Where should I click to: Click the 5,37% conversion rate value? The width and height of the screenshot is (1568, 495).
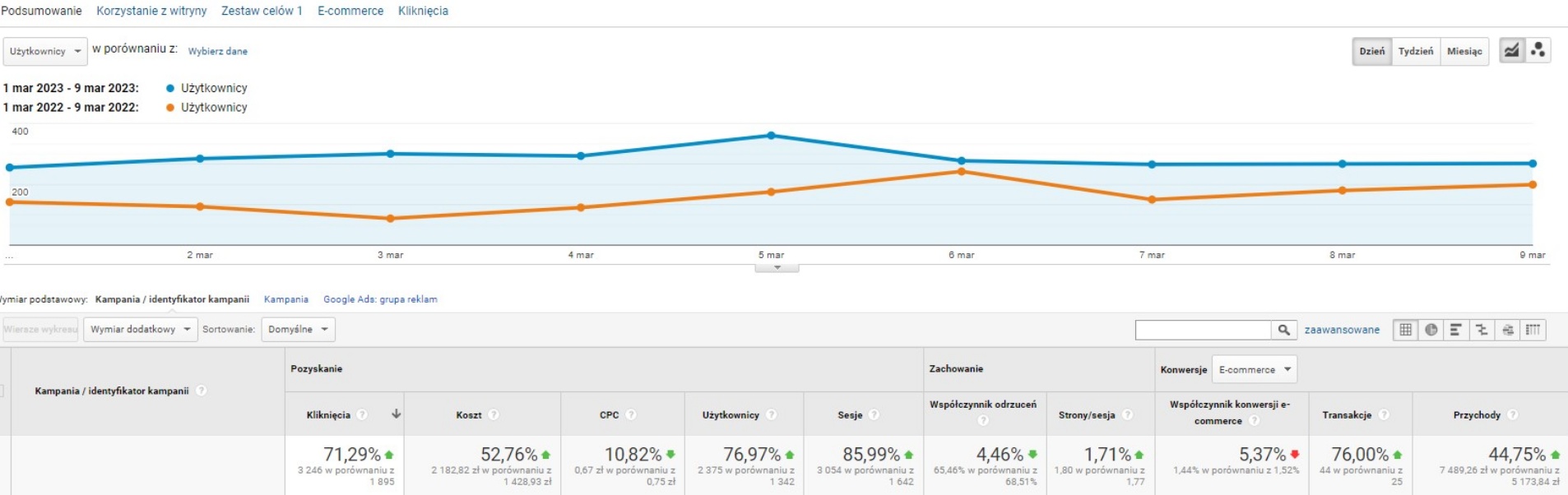tap(1262, 454)
